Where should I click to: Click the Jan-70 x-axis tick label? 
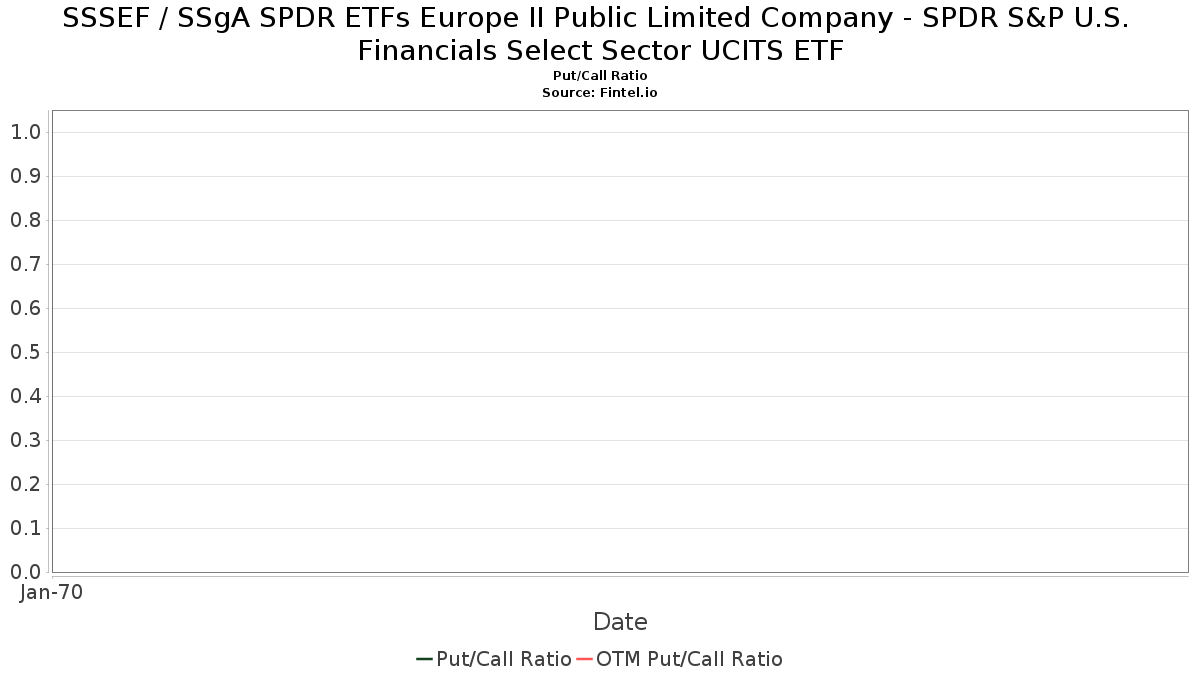51,592
